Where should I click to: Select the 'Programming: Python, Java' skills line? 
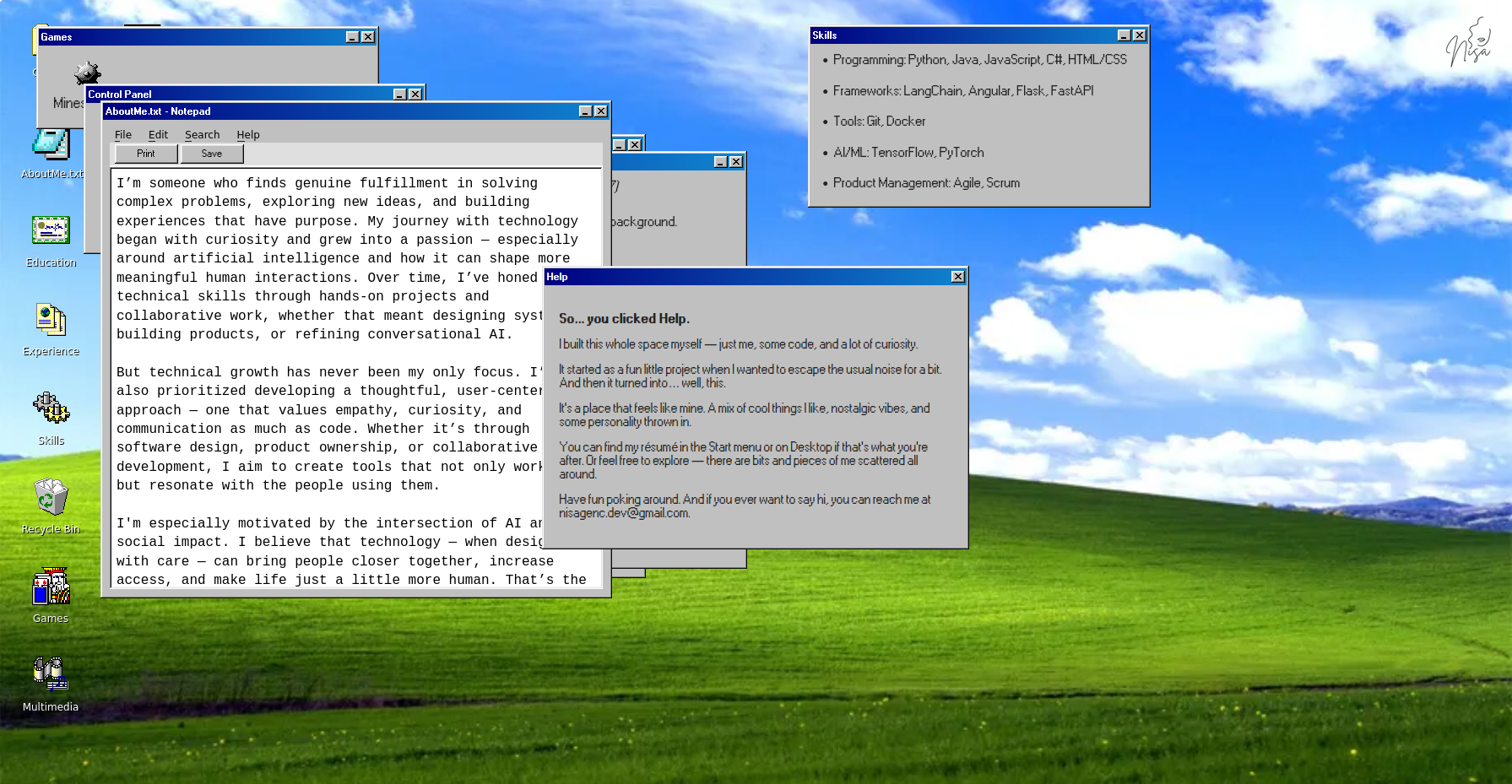pyautogui.click(x=979, y=60)
